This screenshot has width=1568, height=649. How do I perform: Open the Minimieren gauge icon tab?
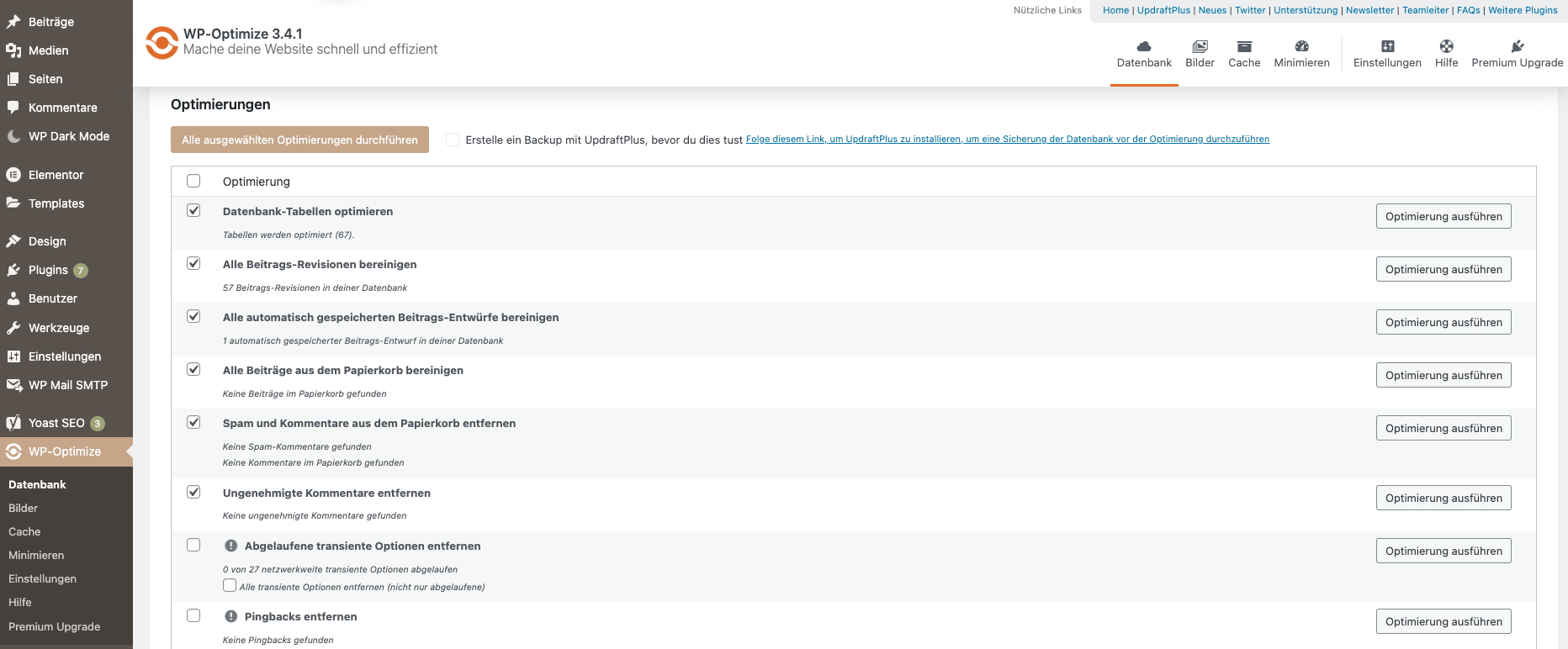point(1301,47)
